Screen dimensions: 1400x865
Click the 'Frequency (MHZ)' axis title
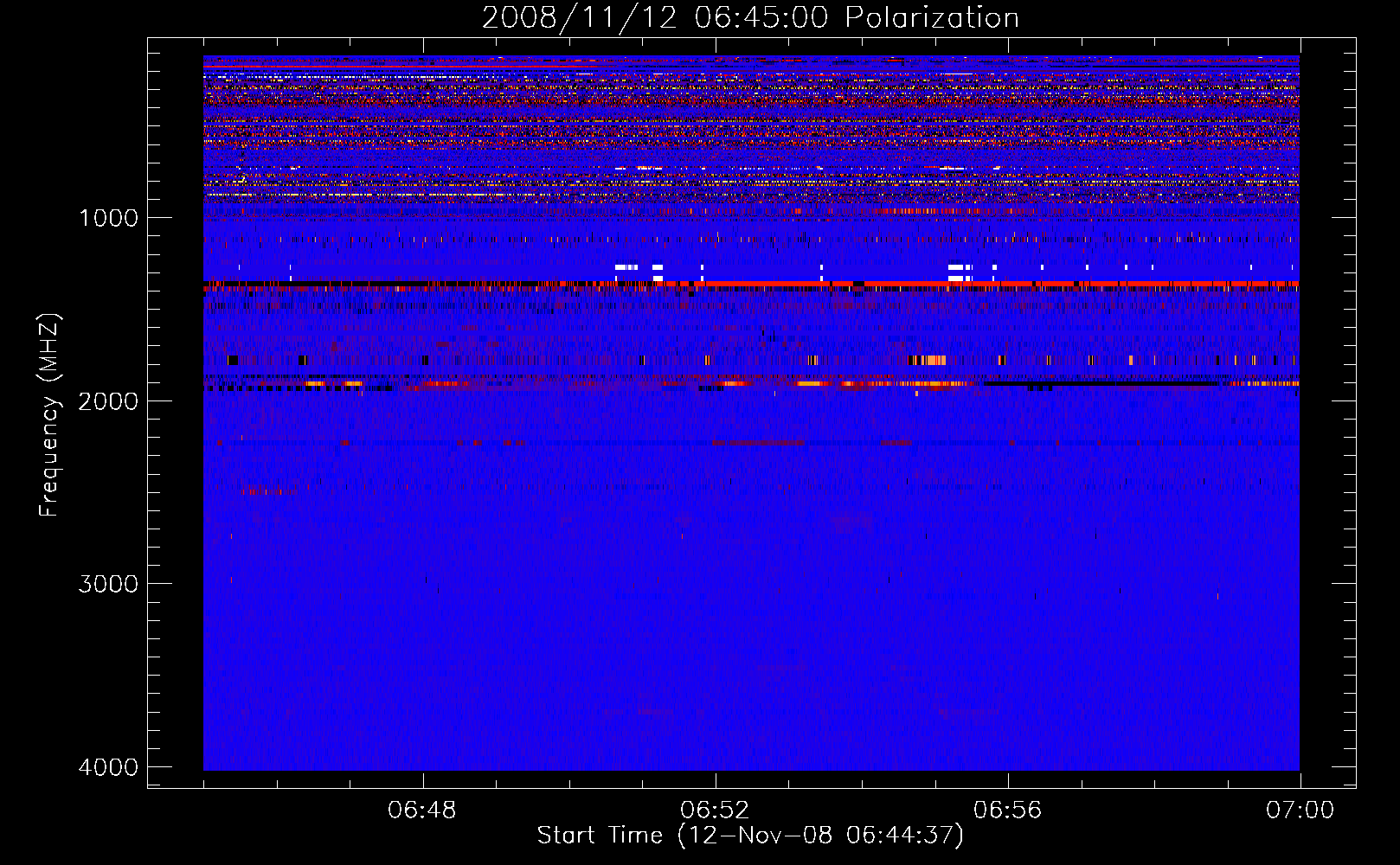click(50, 415)
